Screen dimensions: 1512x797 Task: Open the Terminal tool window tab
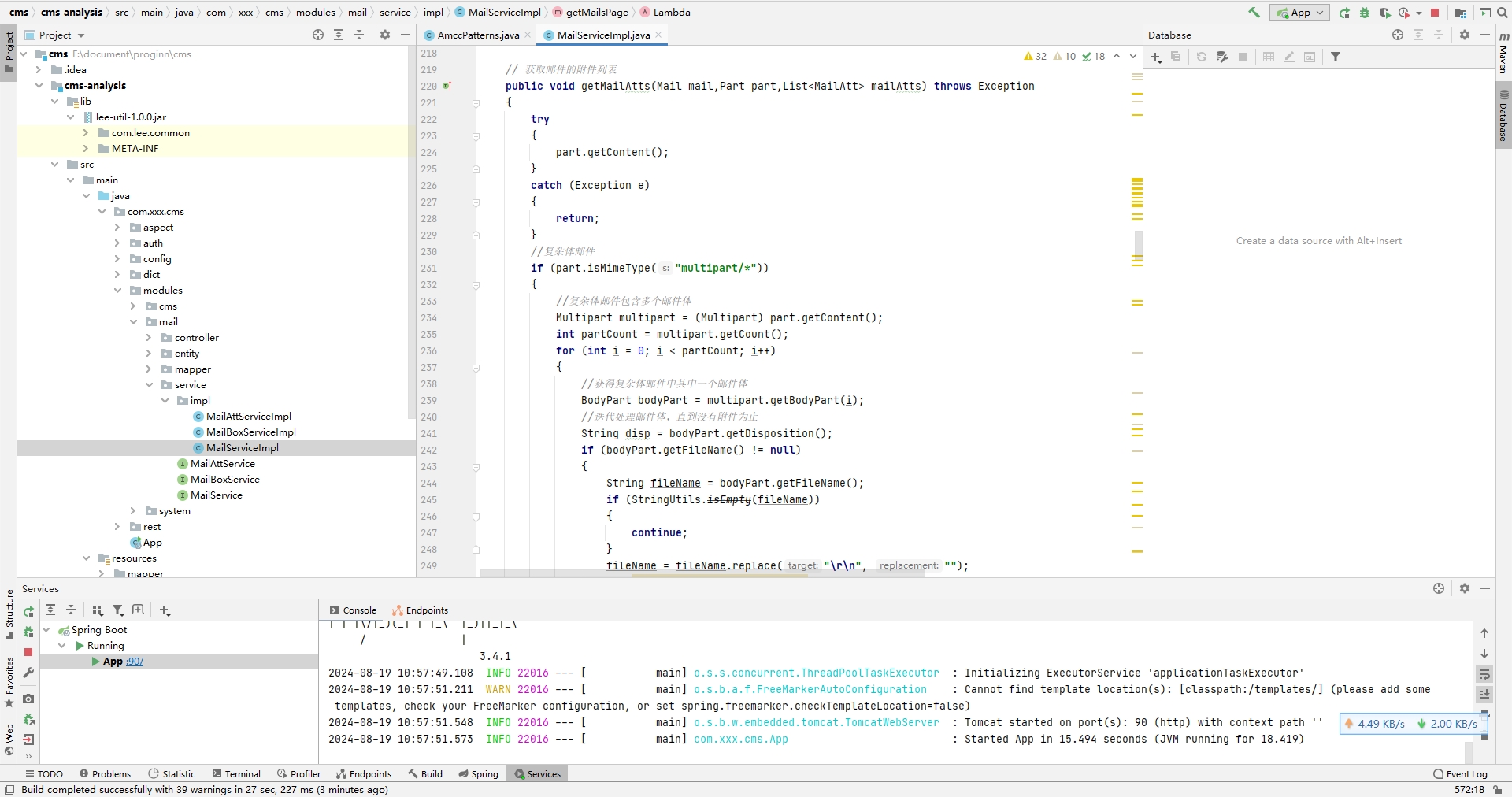pyautogui.click(x=236, y=774)
